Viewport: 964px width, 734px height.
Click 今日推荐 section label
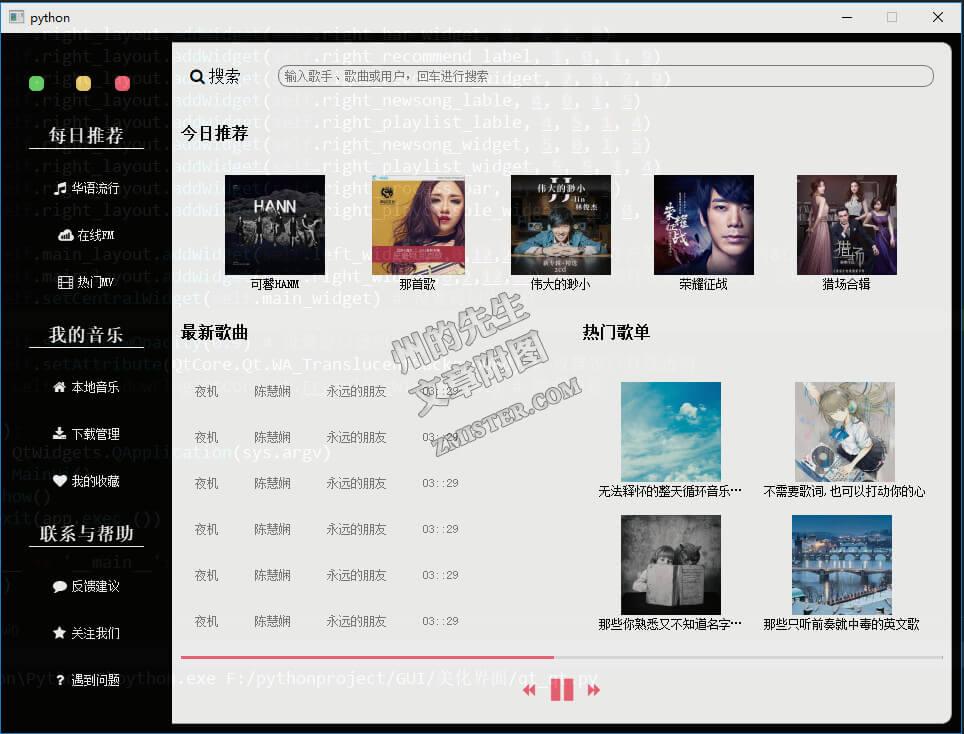point(214,133)
